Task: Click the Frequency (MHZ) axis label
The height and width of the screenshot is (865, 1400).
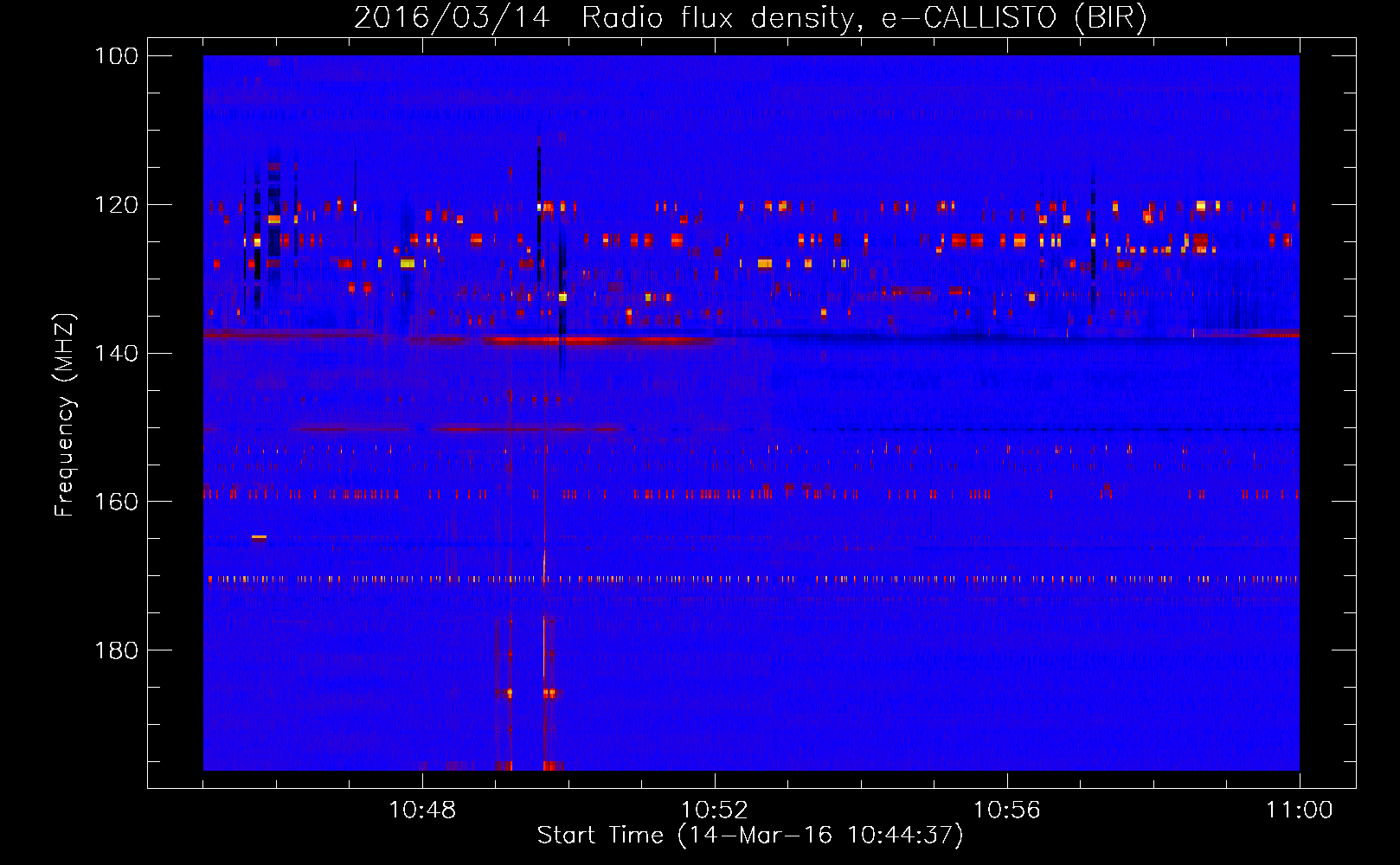Action: click(x=65, y=414)
